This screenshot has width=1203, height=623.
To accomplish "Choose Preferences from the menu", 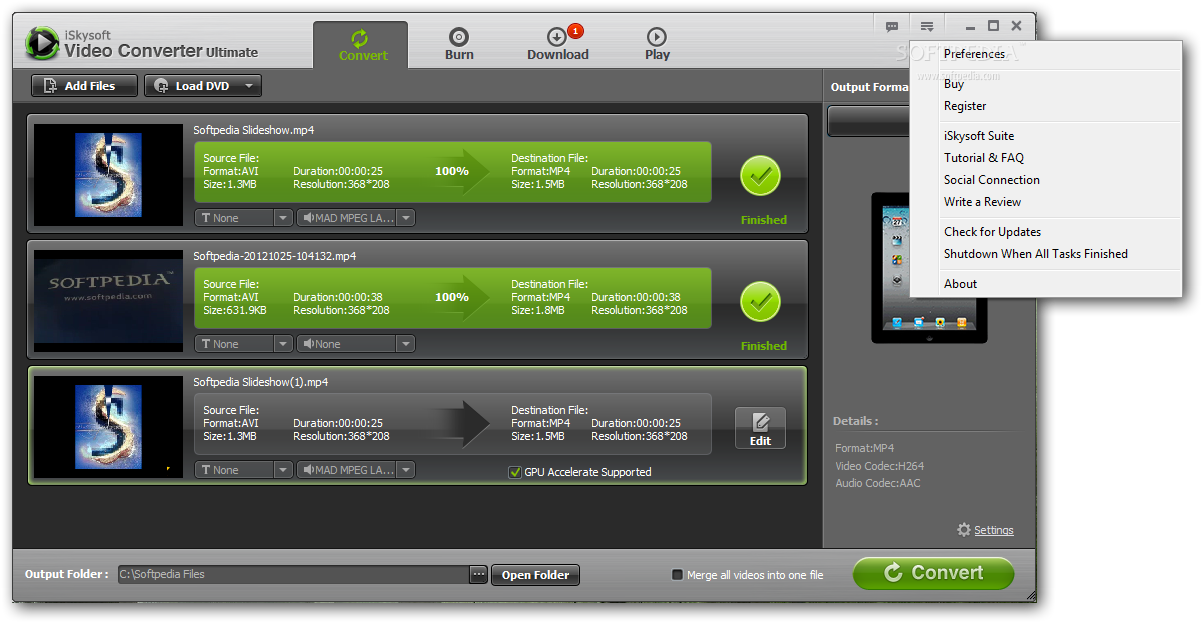I will coord(974,54).
